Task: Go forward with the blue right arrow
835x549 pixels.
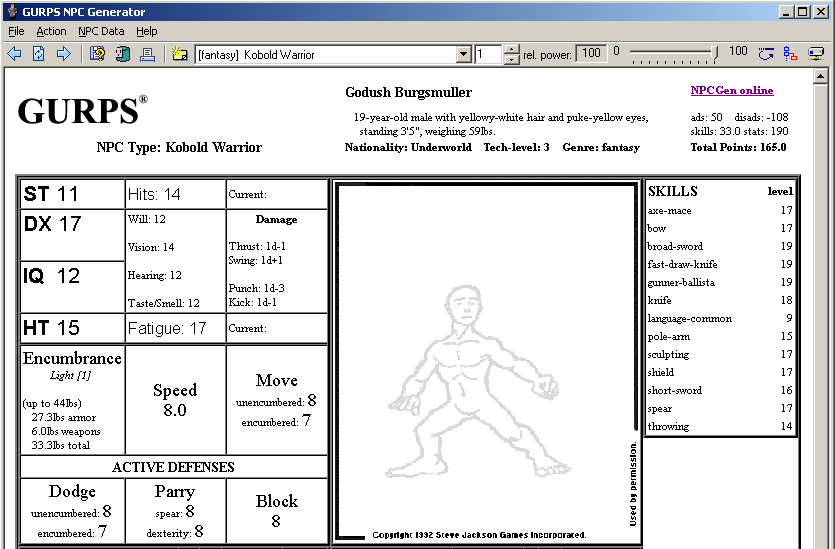Action: click(x=64, y=54)
